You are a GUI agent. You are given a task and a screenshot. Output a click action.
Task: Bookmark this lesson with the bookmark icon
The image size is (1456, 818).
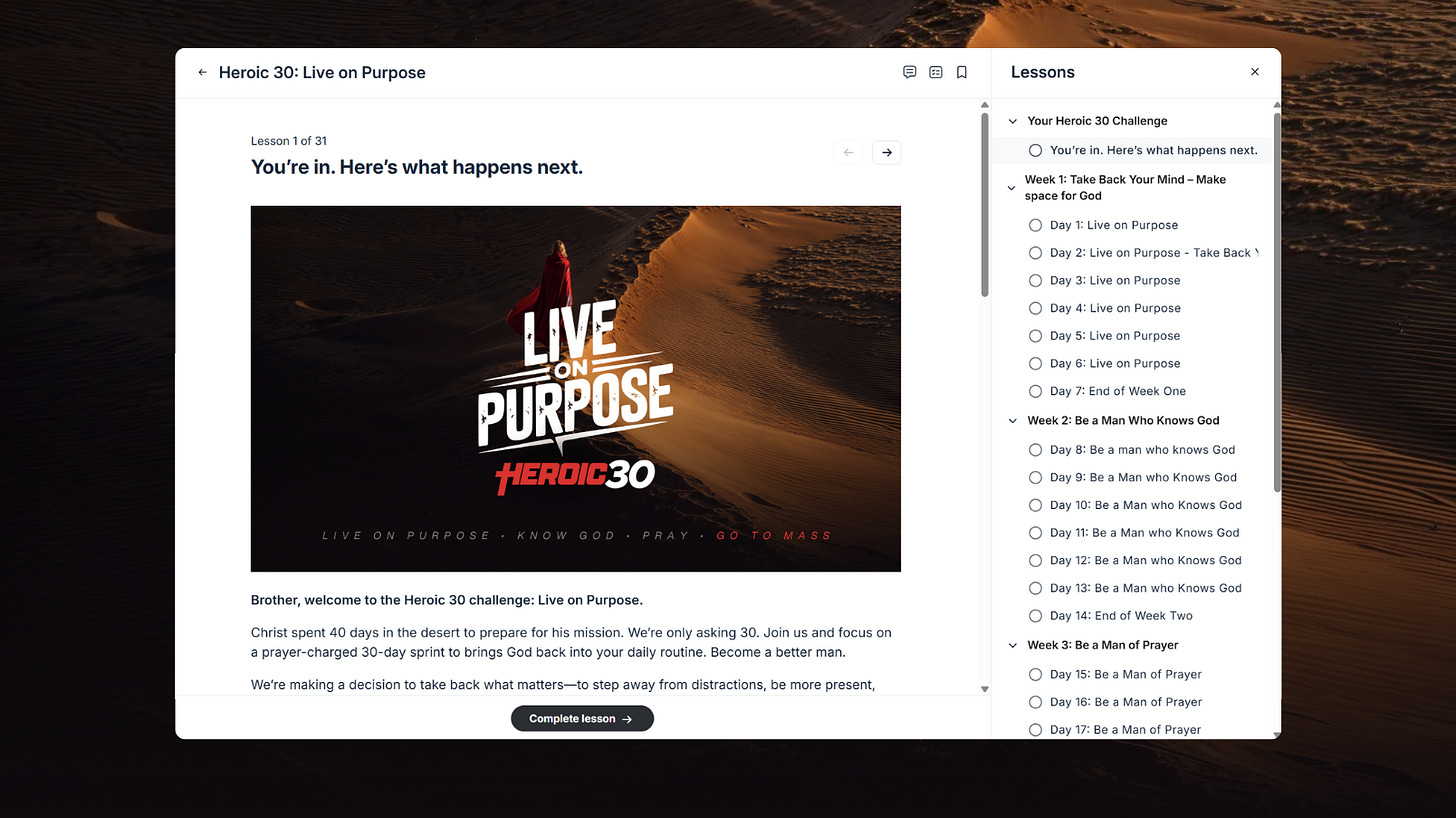point(961,72)
